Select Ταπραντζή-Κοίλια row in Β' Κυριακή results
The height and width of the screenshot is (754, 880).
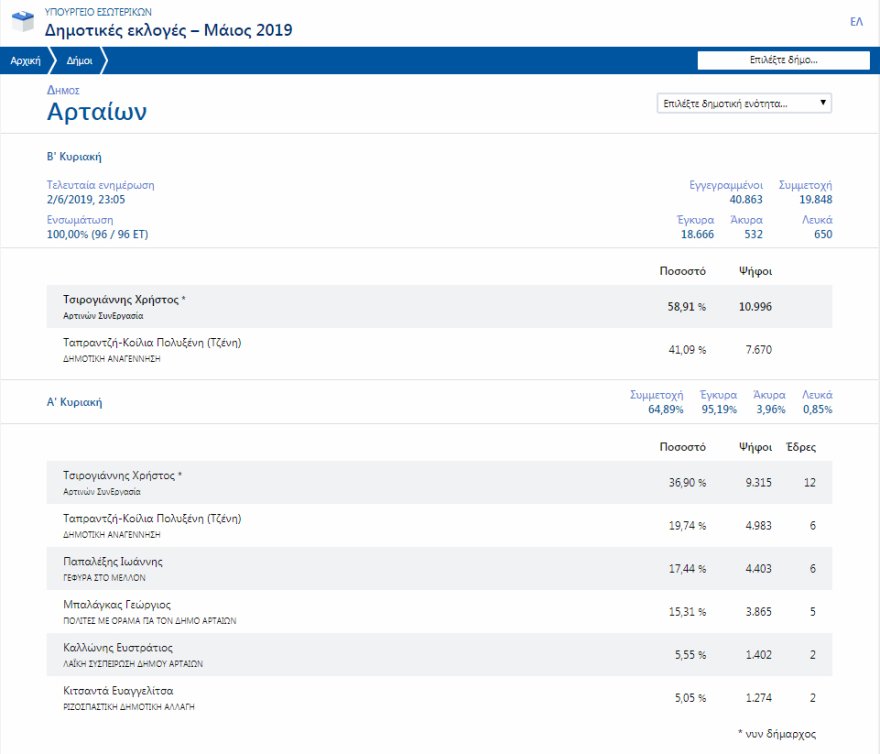pos(152,342)
